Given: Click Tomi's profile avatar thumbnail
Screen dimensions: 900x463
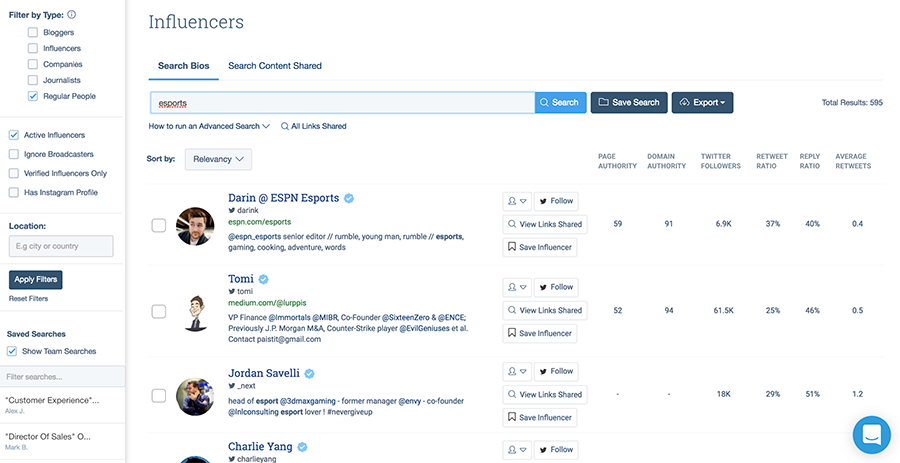Looking at the screenshot, I should 195,311.
